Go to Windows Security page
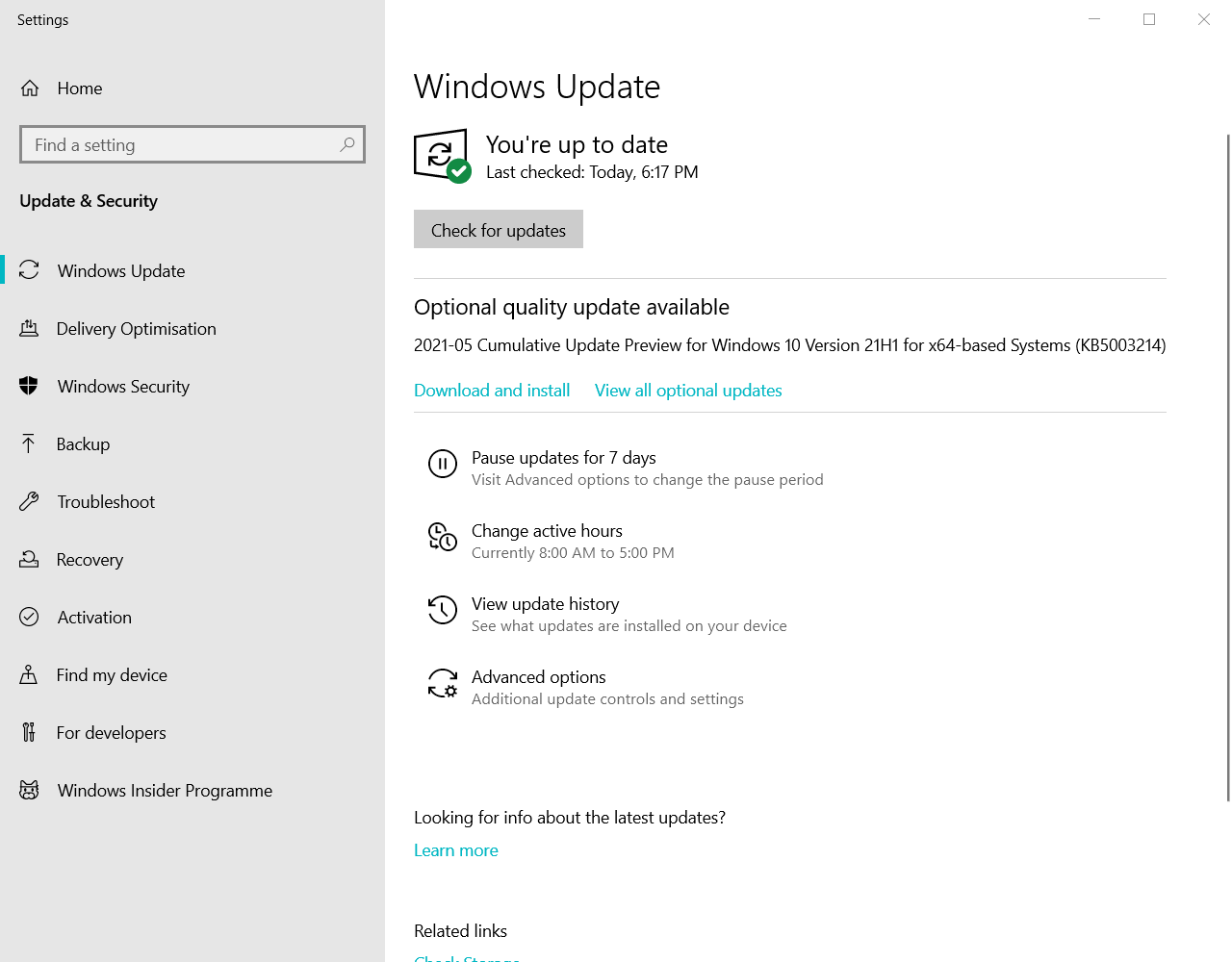This screenshot has height=962, width=1232. coord(192,386)
